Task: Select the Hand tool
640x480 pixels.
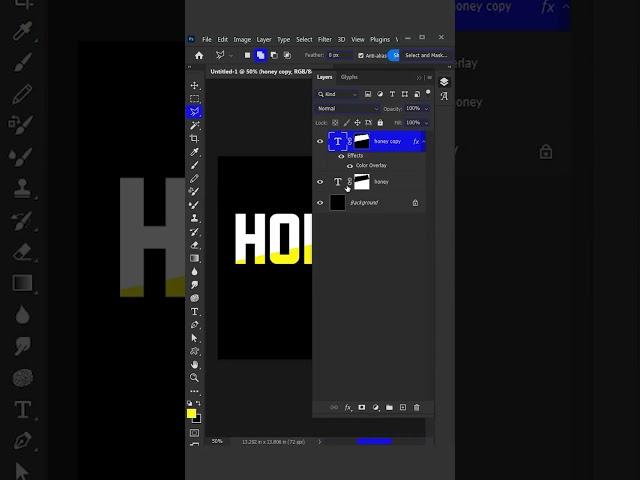Action: 194,364
